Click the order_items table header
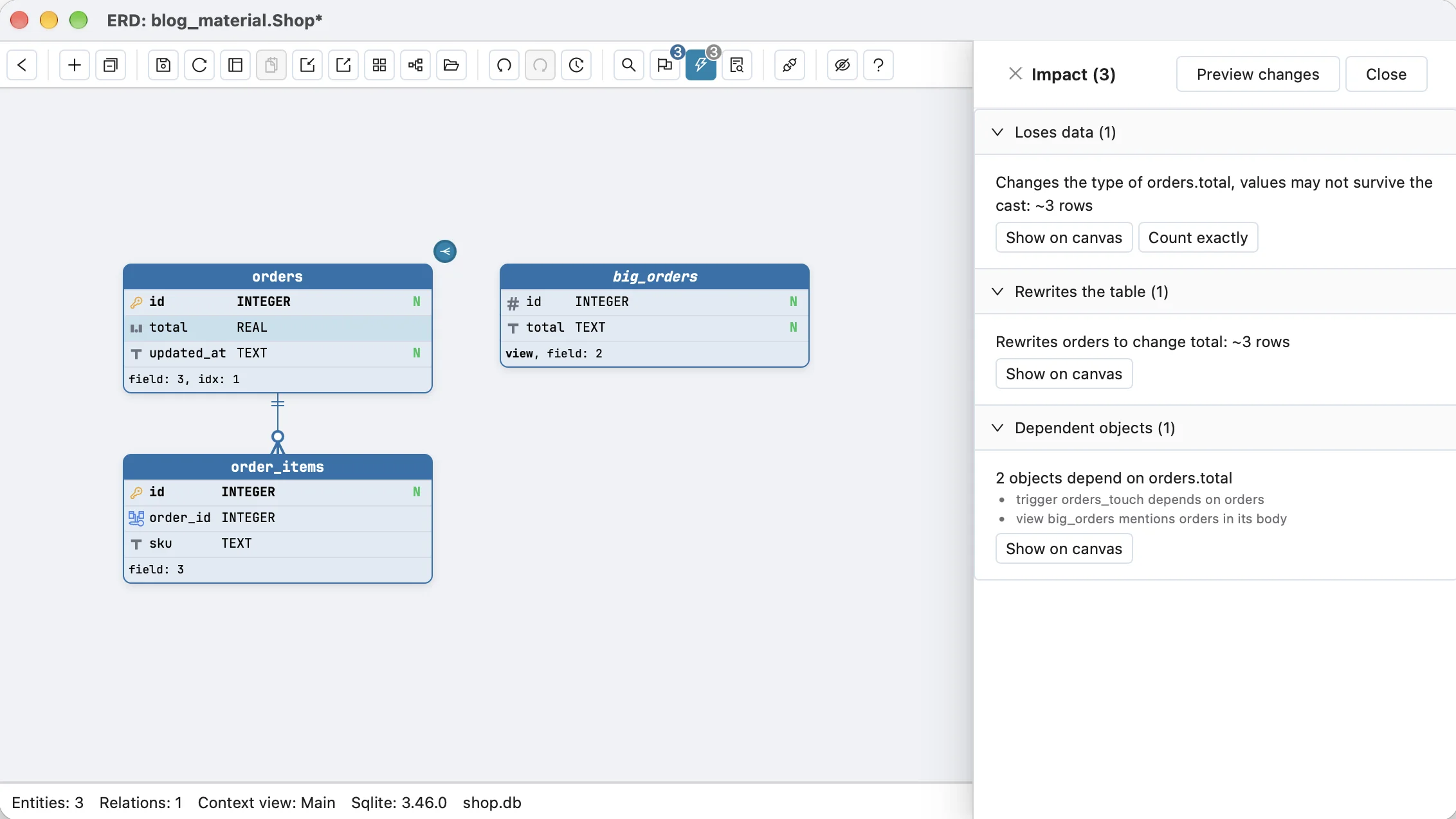 pos(278,467)
